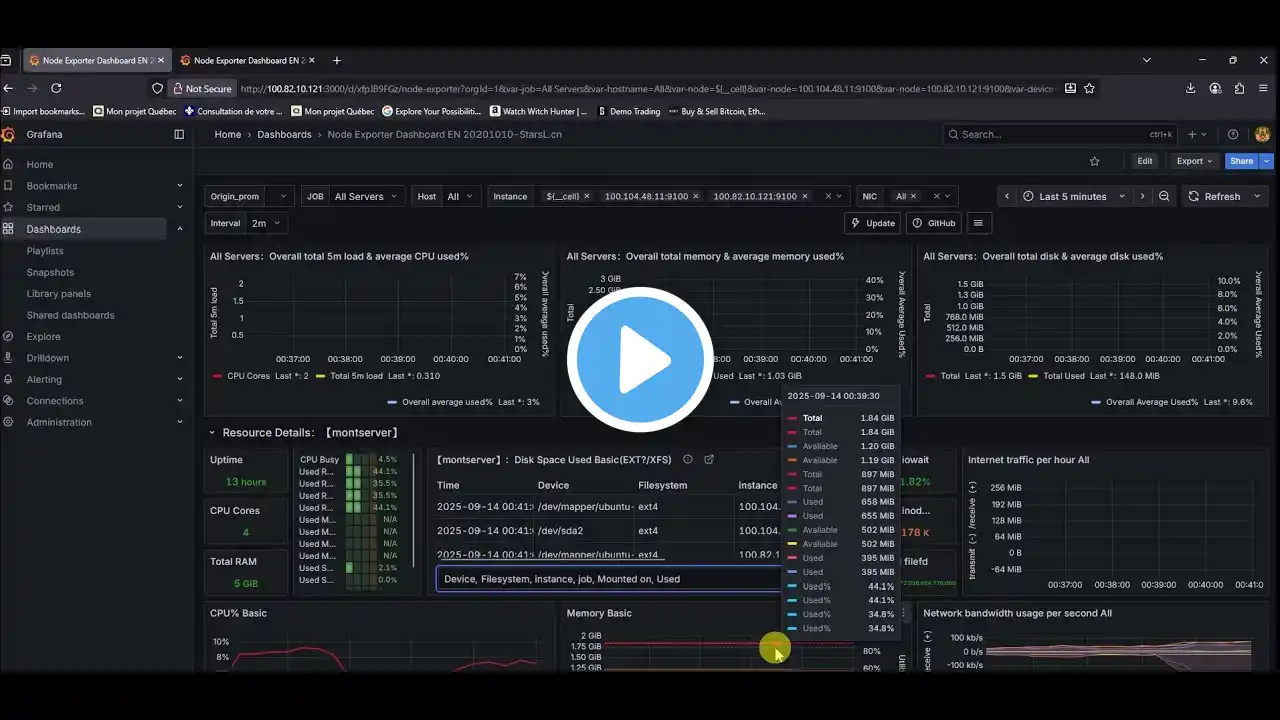Screen dimensions: 1280x720
Task: Open the Interval 2m dropdown
Action: 265,223
